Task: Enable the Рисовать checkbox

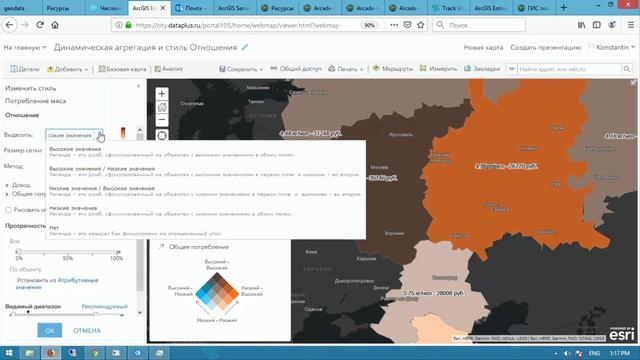Action: click(x=8, y=210)
